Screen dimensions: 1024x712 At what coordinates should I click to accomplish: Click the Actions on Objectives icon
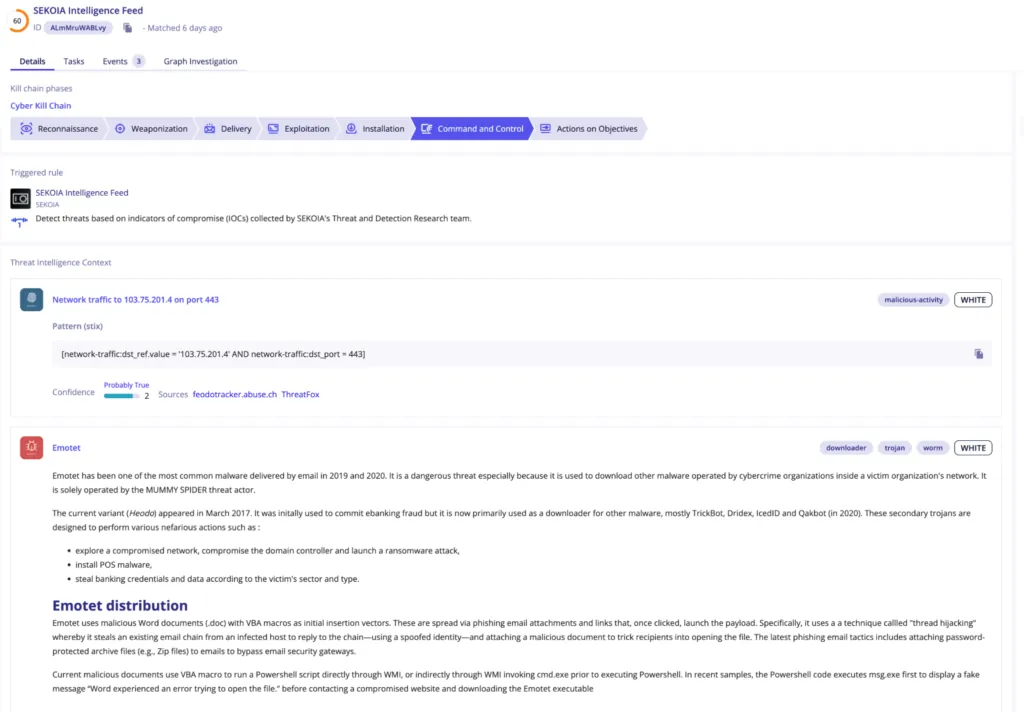coord(545,129)
